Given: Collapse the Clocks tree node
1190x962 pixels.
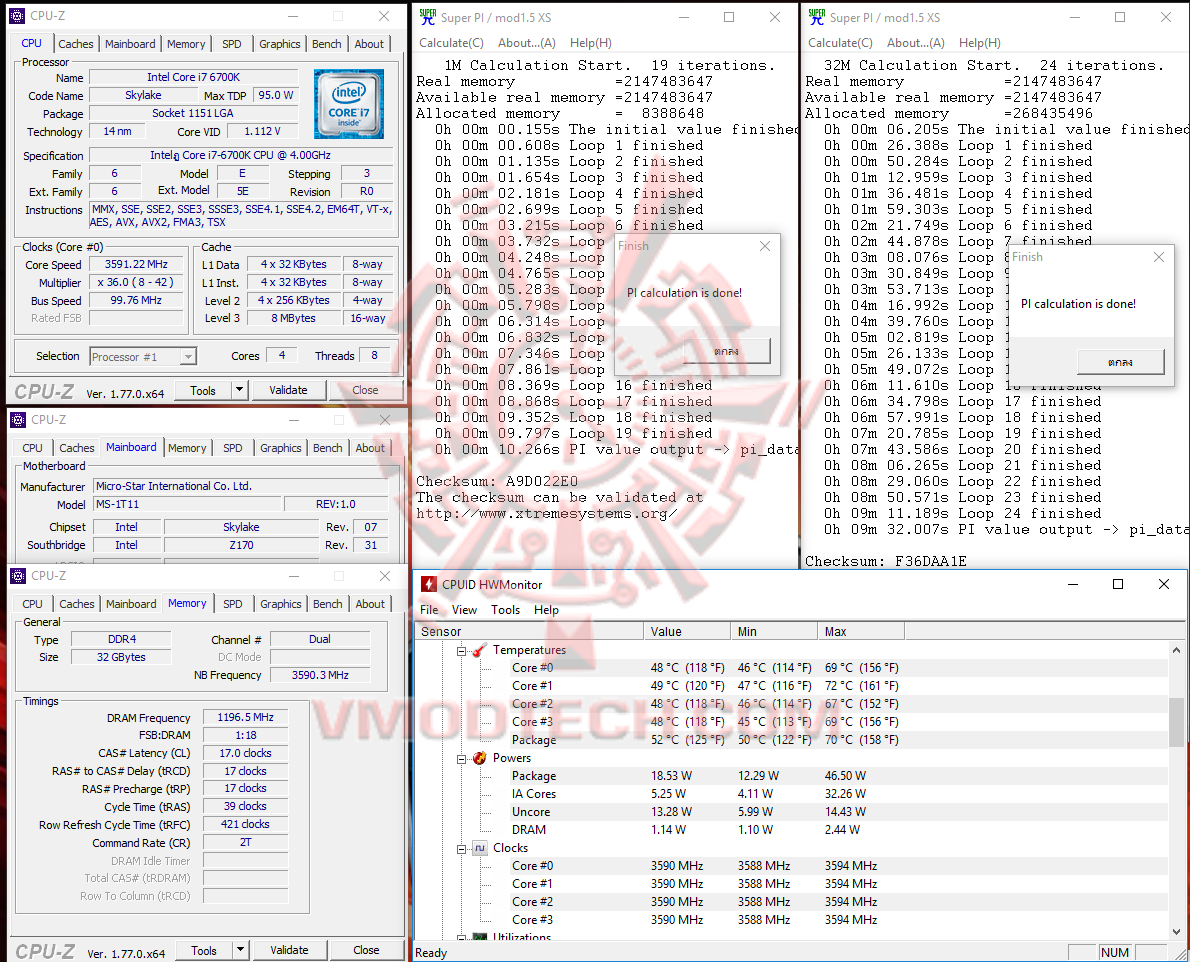Looking at the screenshot, I should [461, 849].
